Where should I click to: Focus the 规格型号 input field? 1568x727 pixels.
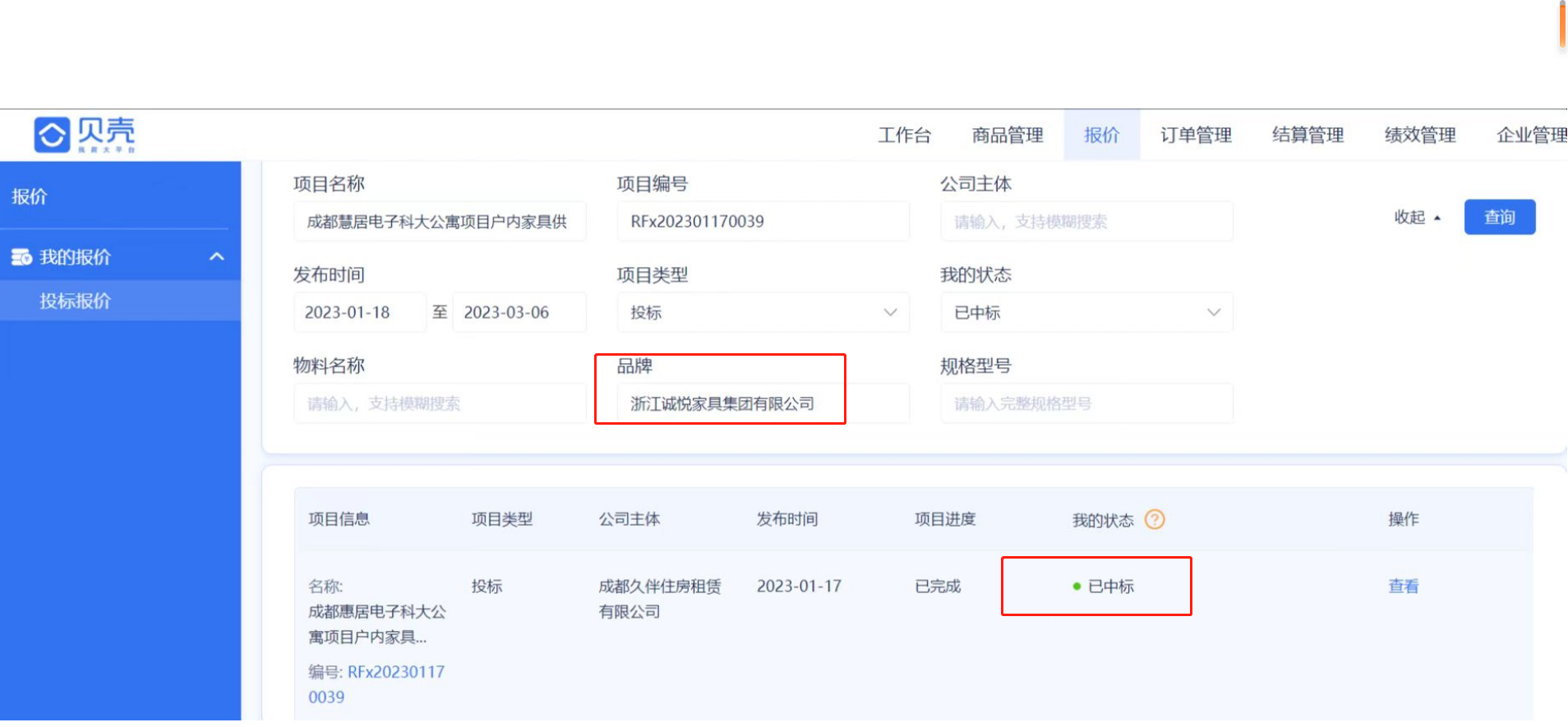[x=1086, y=403]
